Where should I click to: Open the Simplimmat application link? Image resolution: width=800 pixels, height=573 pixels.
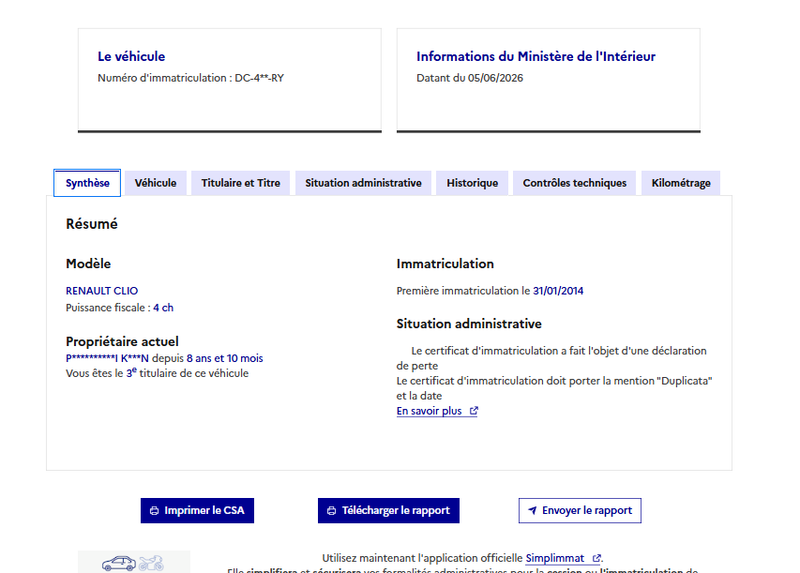tap(563, 558)
